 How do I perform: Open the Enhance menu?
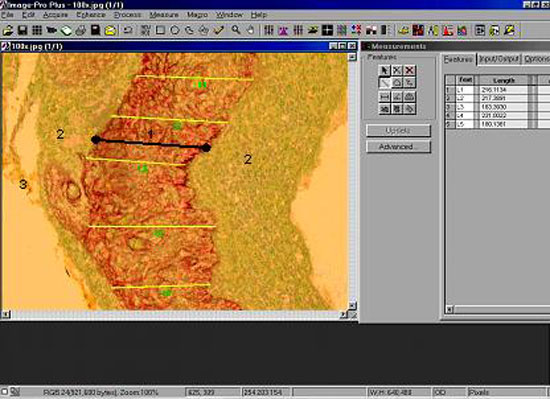(91, 15)
